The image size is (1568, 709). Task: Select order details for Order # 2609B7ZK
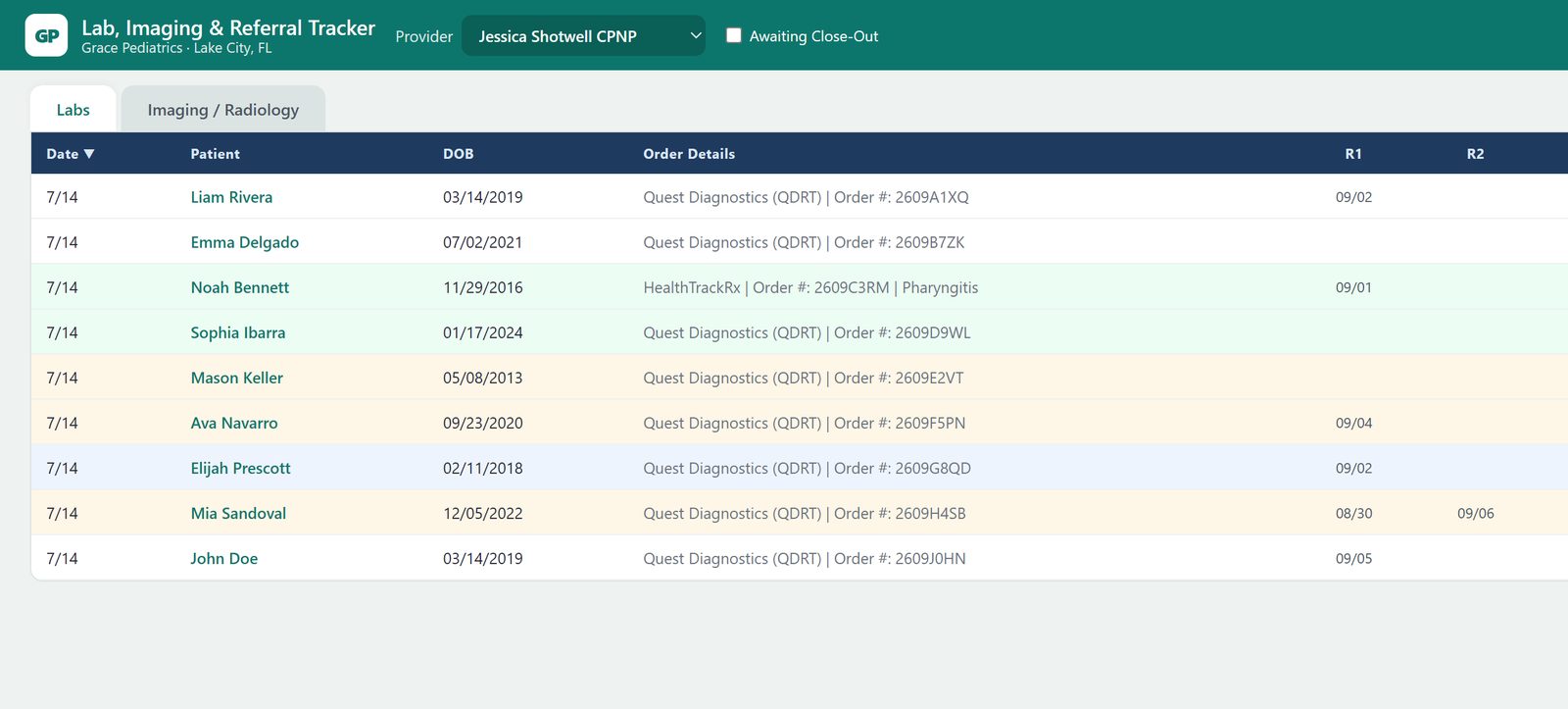coord(804,242)
